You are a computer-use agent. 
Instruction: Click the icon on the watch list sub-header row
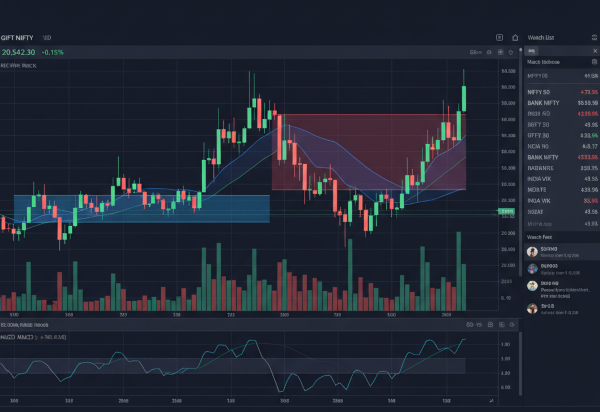pyautogui.click(x=594, y=62)
